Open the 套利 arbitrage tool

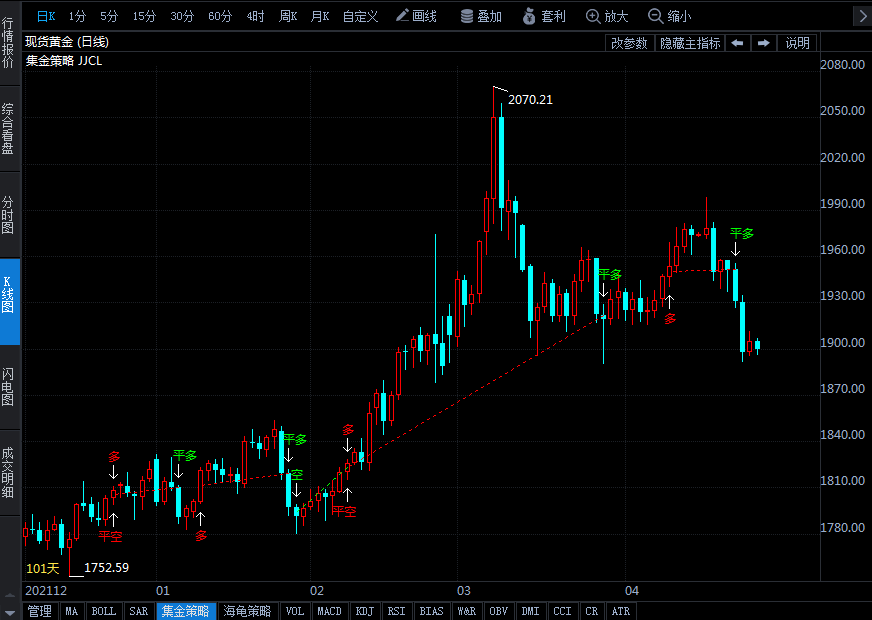[x=544, y=16]
